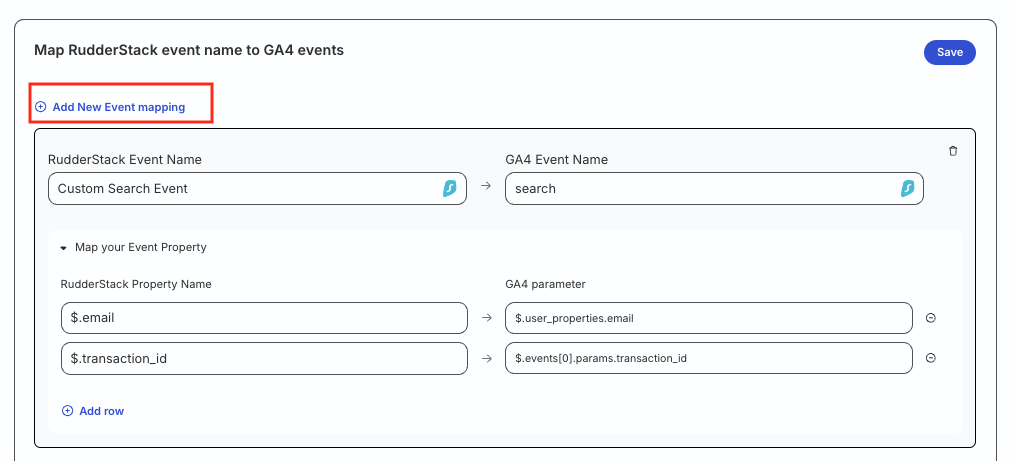Click the Add row link text

point(101,411)
